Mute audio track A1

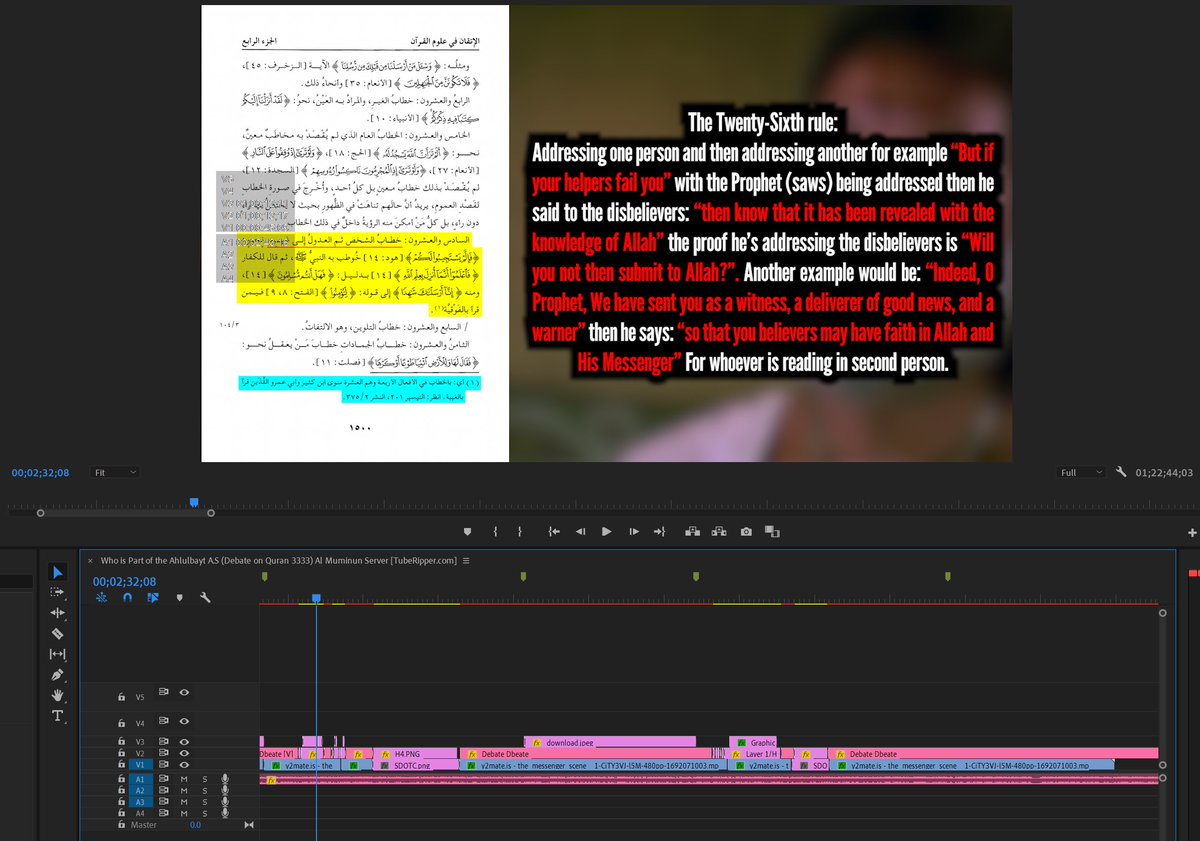[x=184, y=778]
